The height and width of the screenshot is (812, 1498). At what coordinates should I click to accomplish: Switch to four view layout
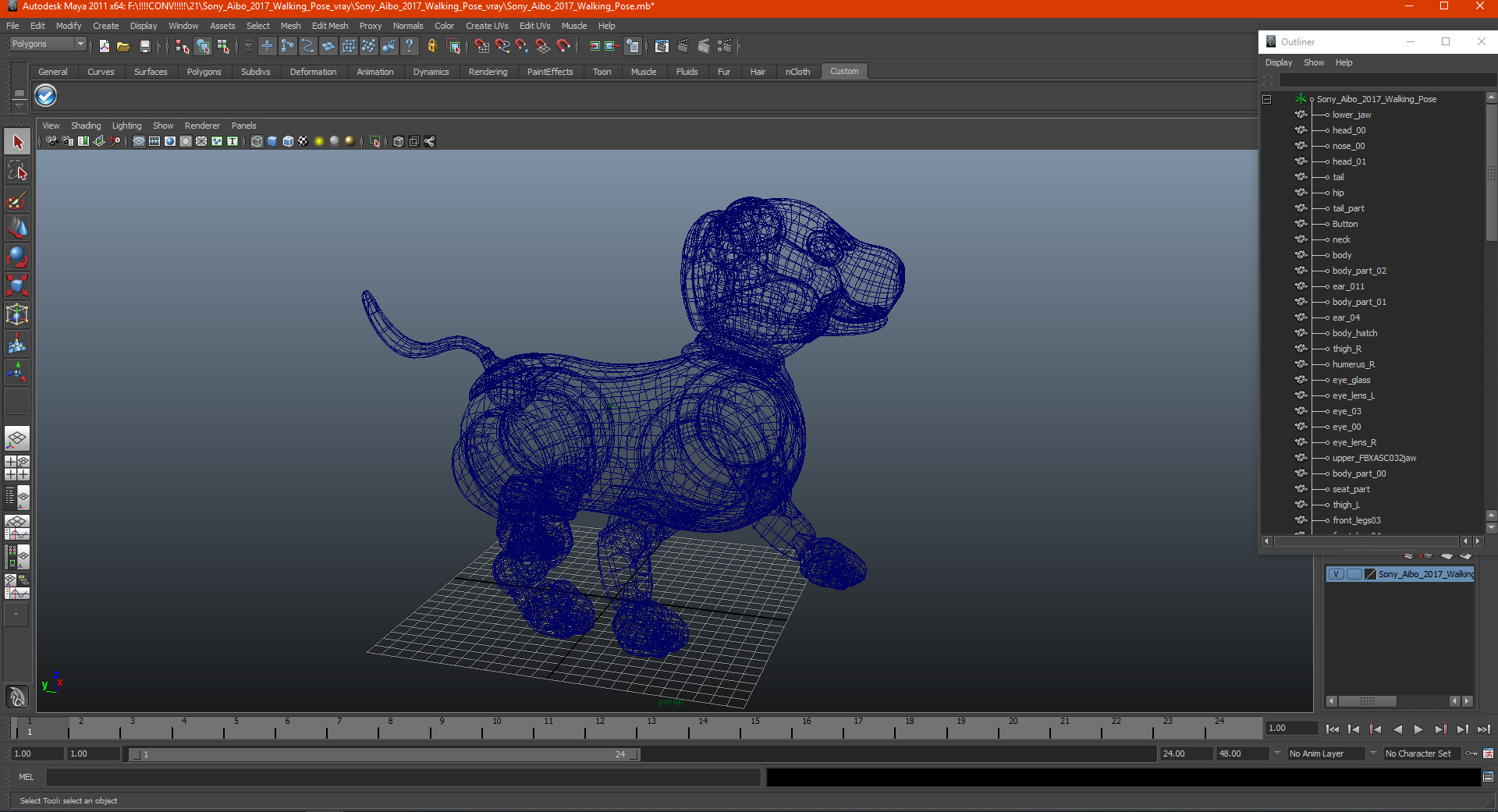click(17, 468)
